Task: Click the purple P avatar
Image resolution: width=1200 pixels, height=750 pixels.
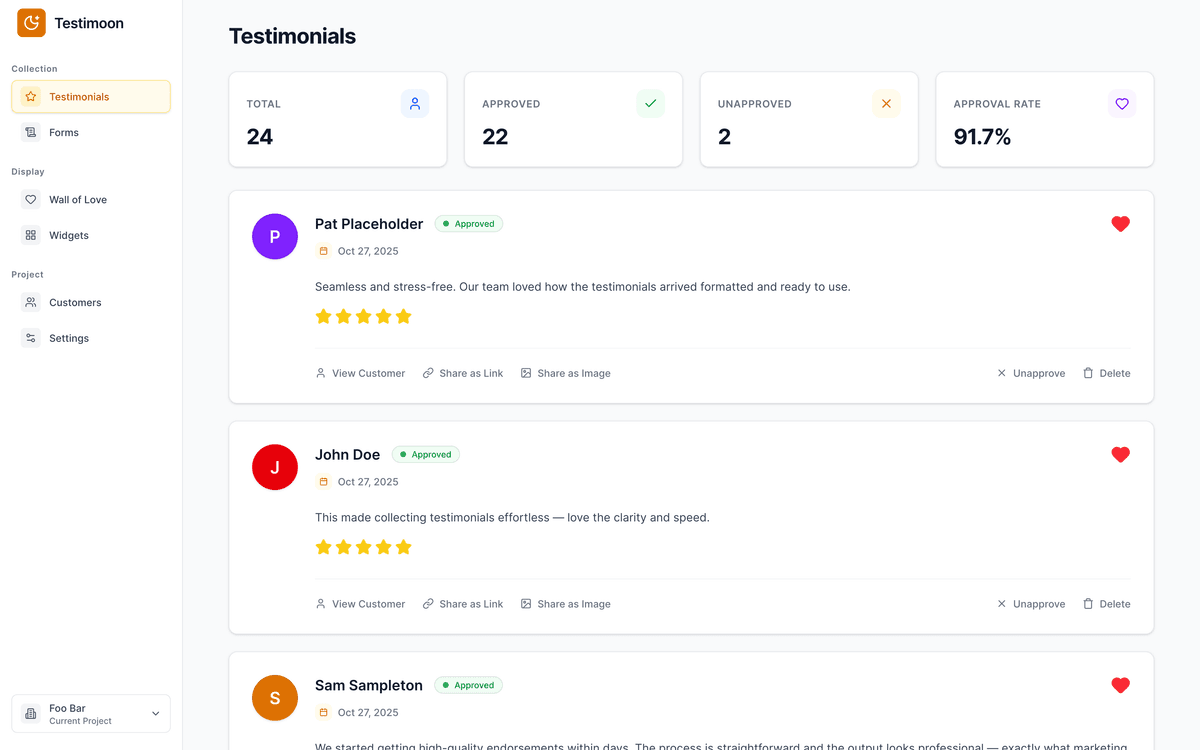Action: tap(275, 237)
